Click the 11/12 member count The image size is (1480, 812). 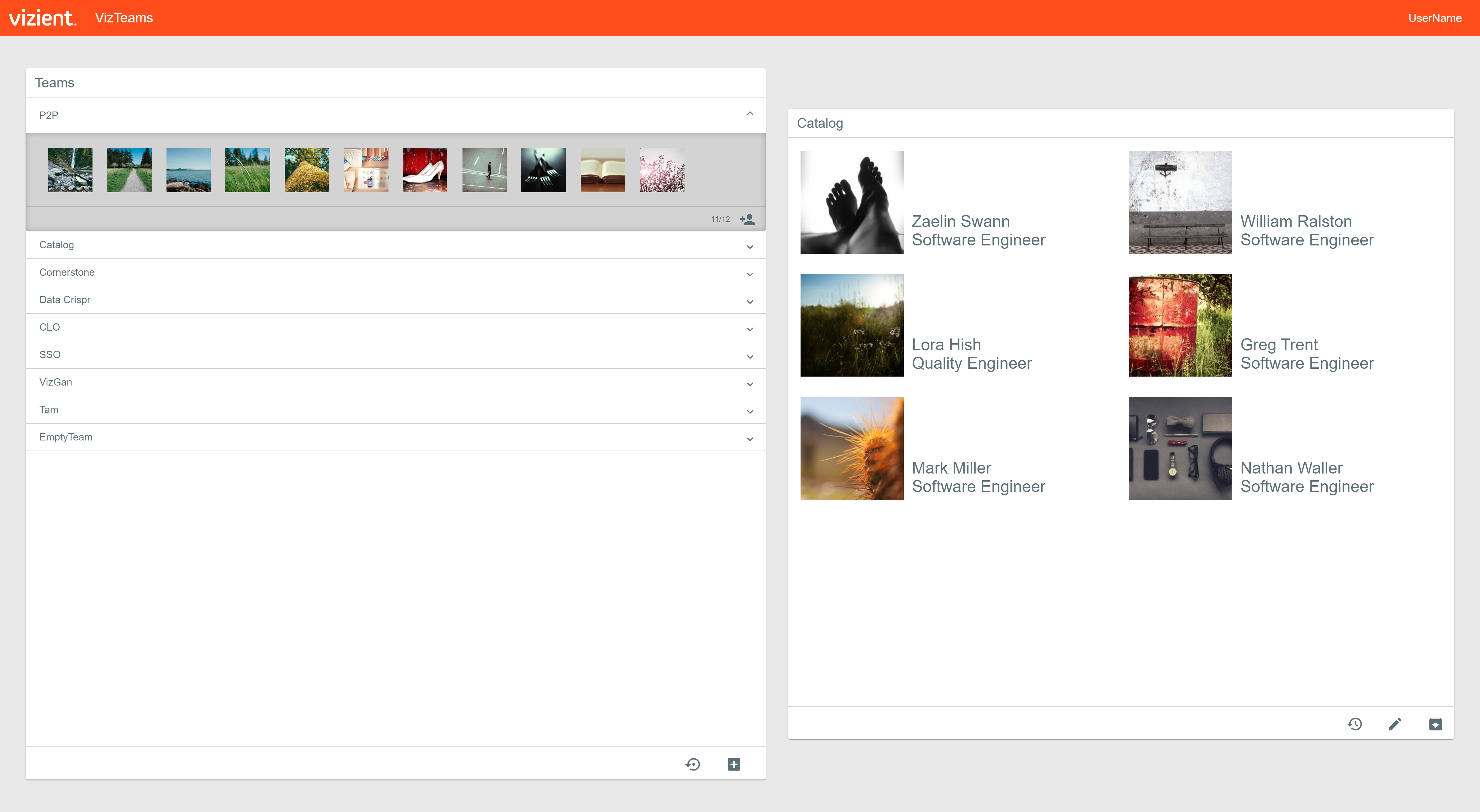coord(720,219)
